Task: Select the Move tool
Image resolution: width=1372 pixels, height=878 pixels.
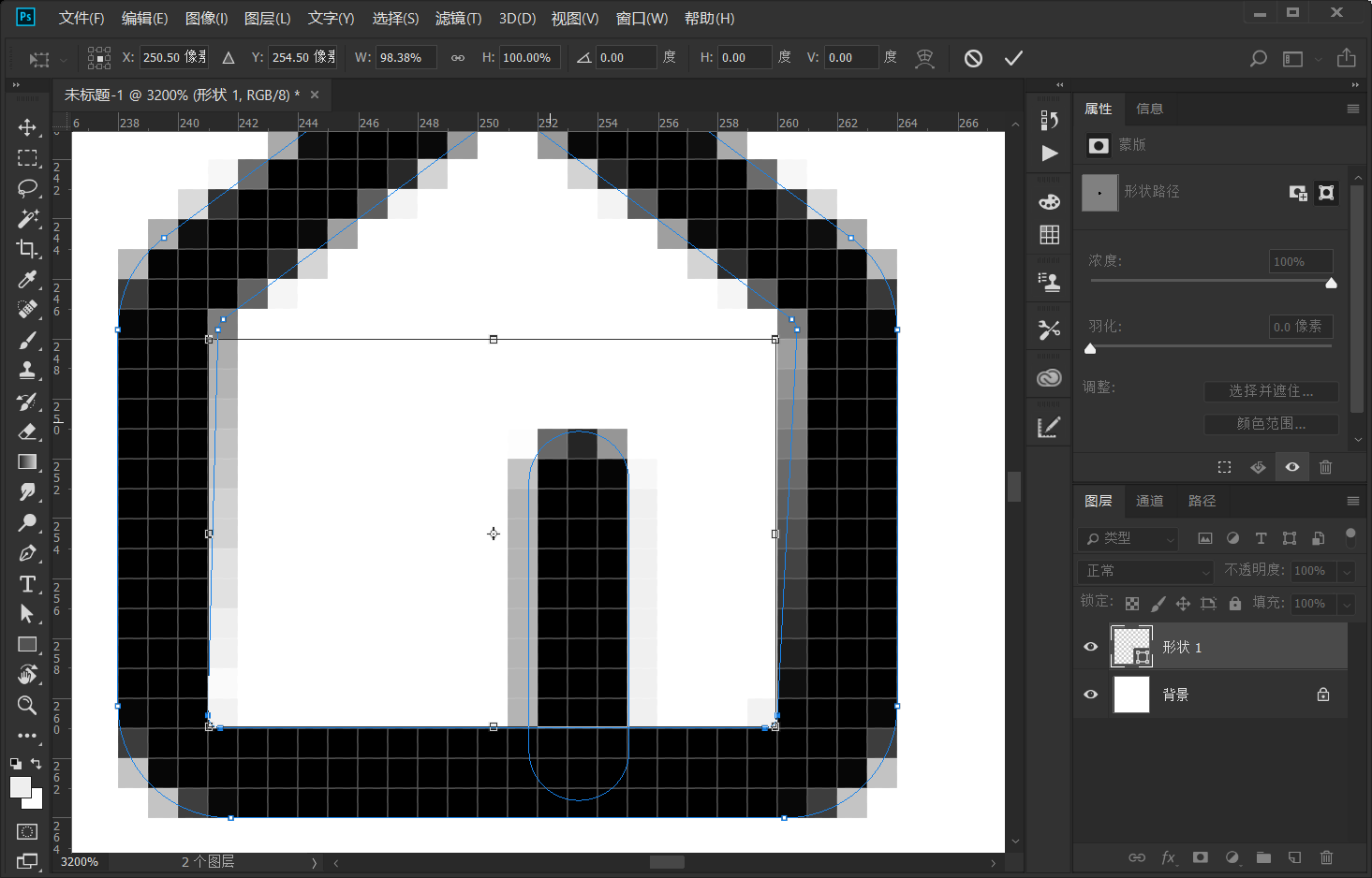Action: tap(27, 127)
